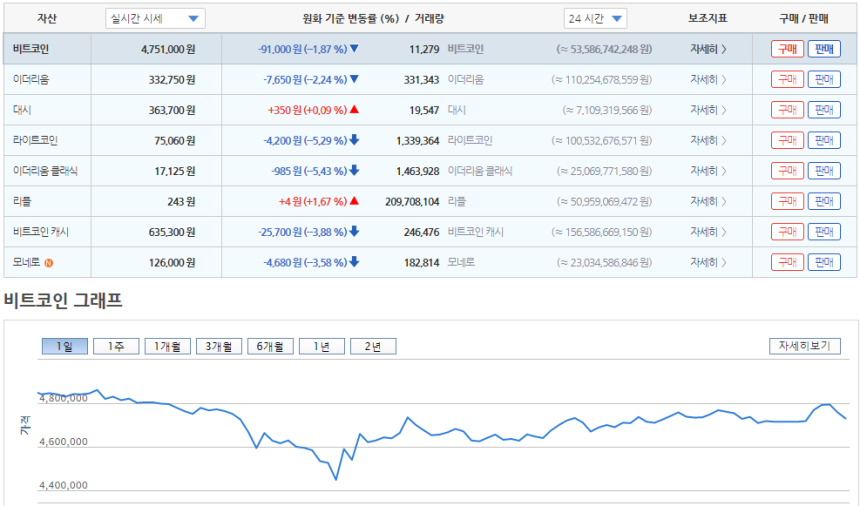The image size is (860, 506).
Task: Click 판매 in the 비트코인 캐시 row
Action: pyautogui.click(x=824, y=232)
